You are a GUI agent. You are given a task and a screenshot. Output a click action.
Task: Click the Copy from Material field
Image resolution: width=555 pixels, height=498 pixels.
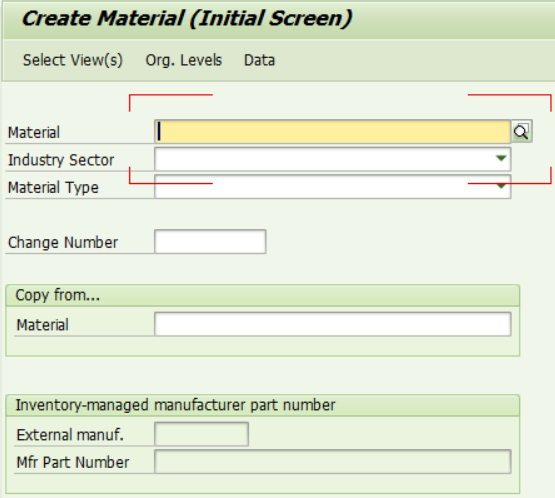333,324
